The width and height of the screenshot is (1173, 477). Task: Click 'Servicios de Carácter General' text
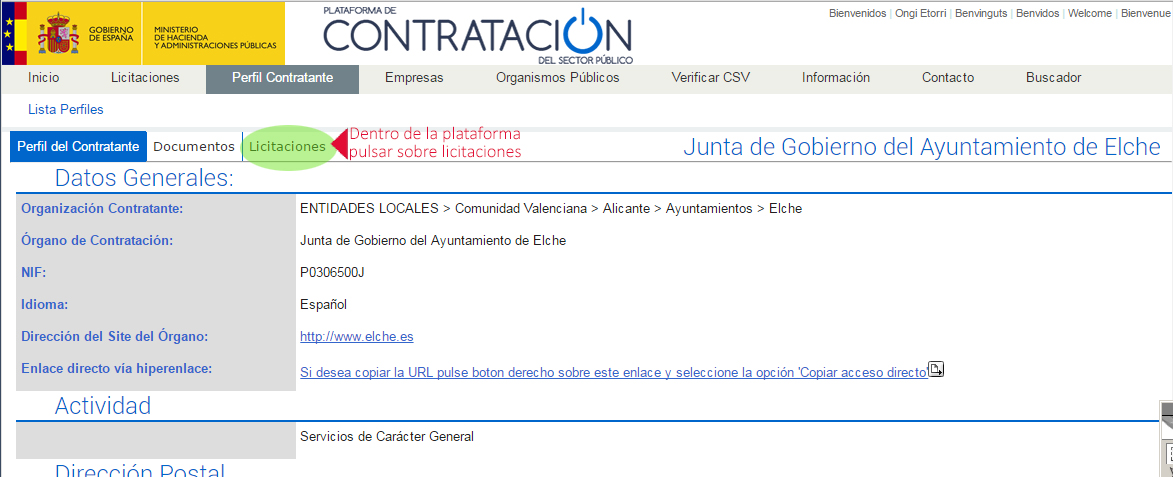(x=387, y=437)
